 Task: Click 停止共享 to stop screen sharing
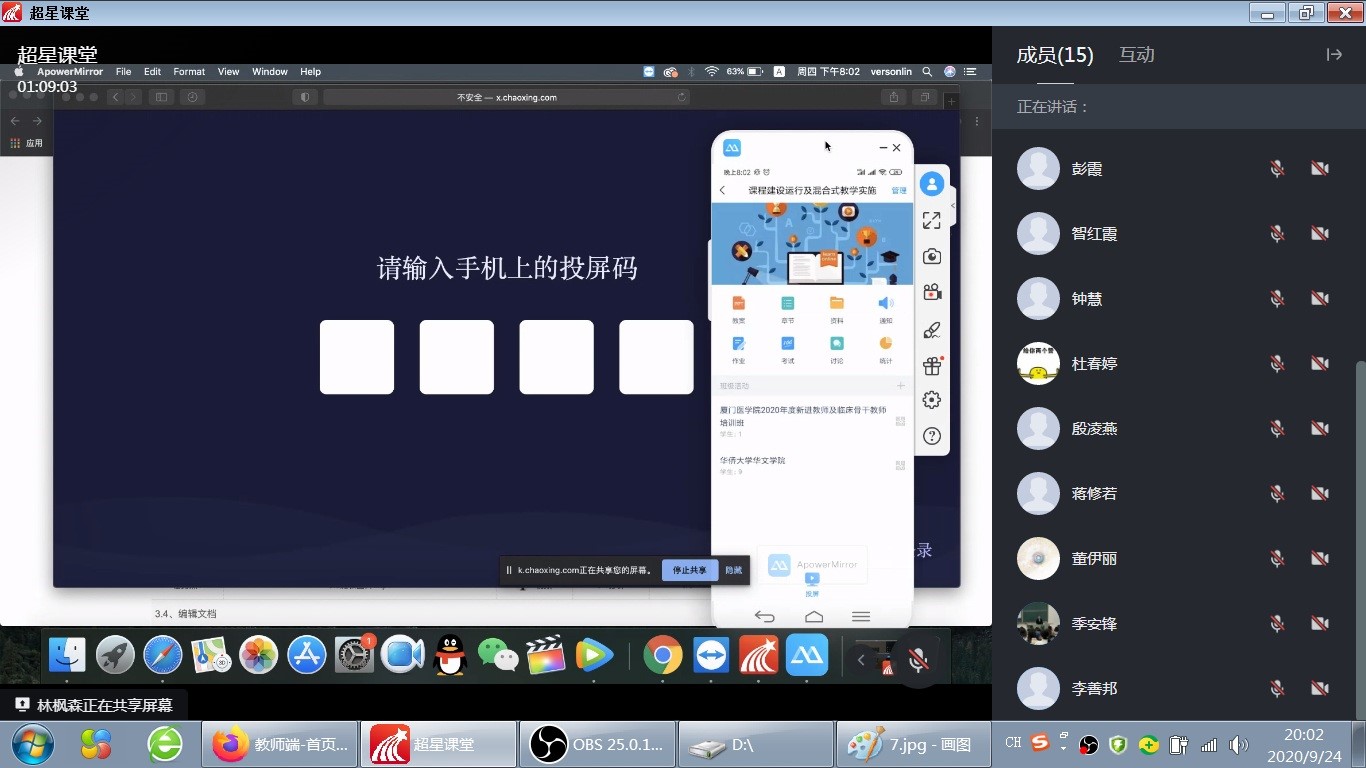(689, 570)
